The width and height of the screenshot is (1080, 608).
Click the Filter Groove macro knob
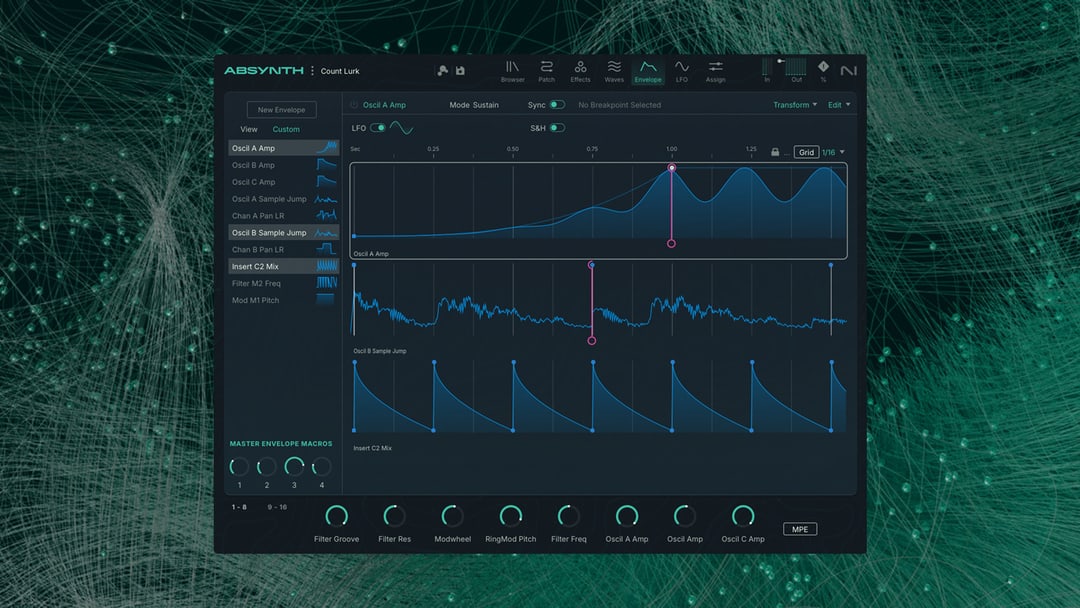(x=337, y=516)
